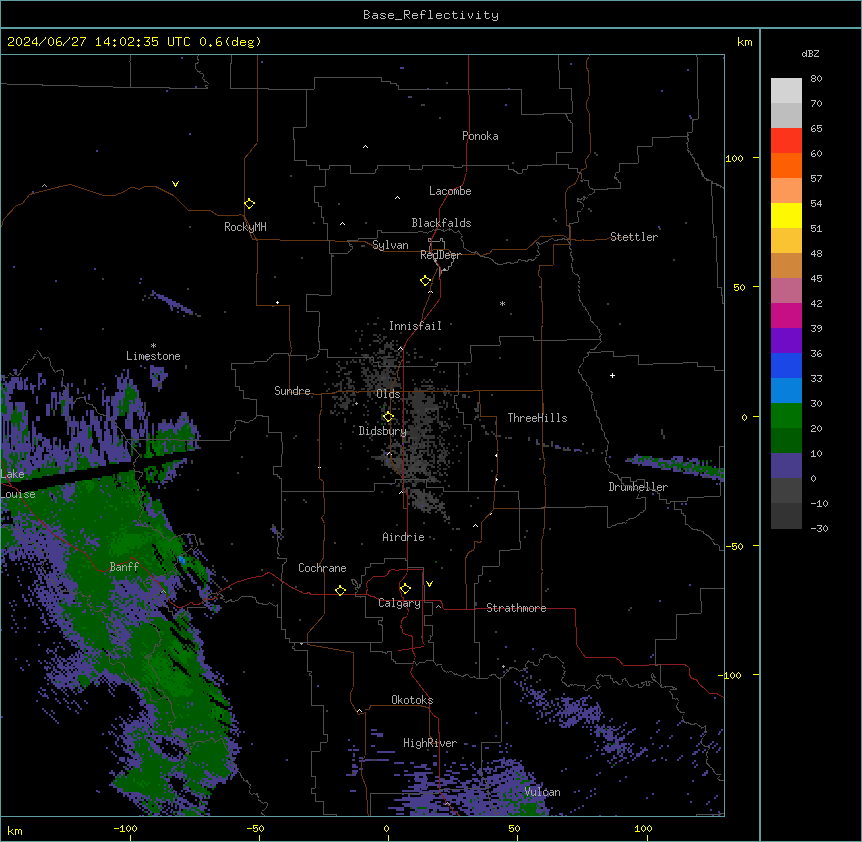Image resolution: width=862 pixels, height=842 pixels.
Task: Click the 80 value in the dBZ legend
Action: point(816,78)
